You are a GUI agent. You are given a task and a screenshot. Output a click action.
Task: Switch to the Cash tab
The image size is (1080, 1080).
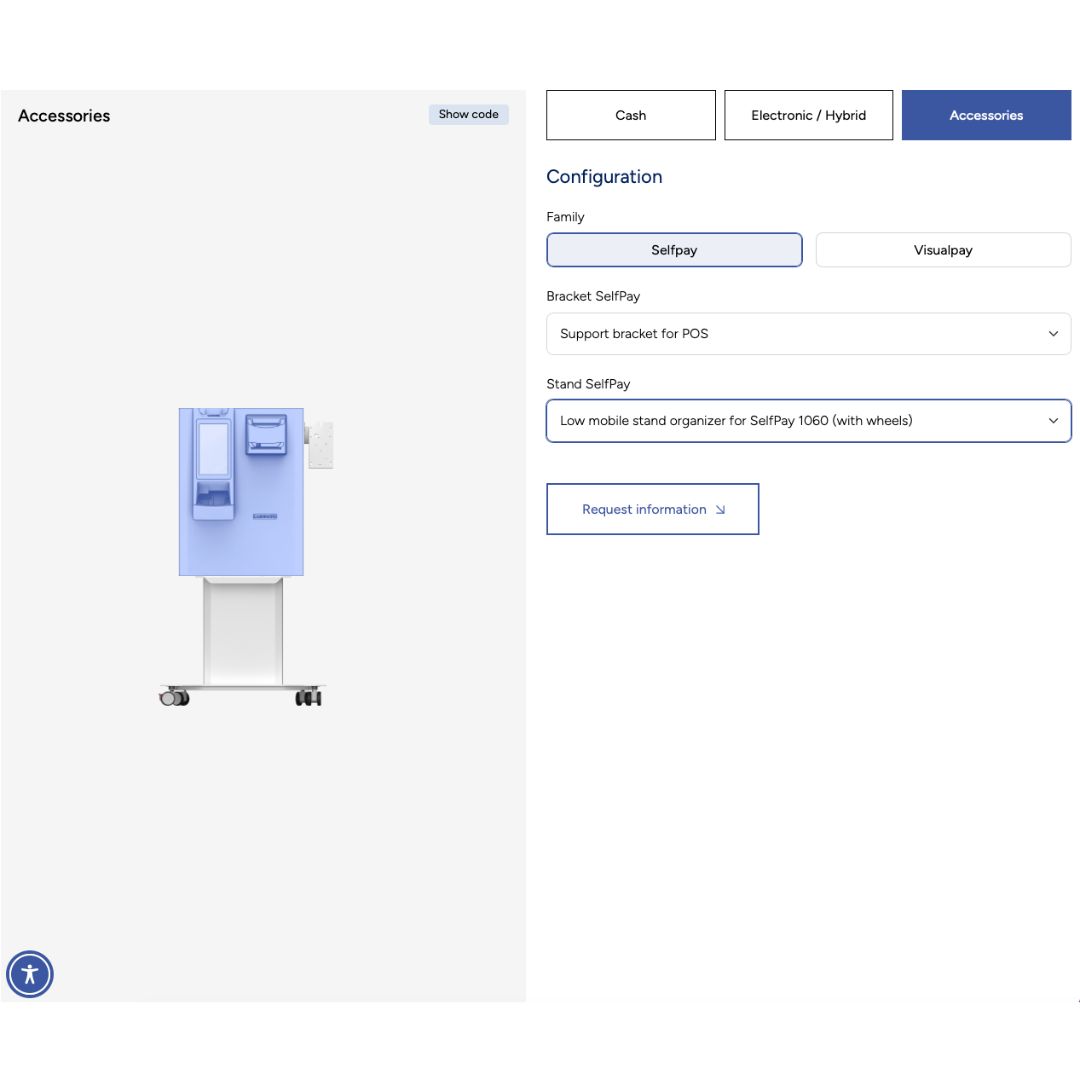[630, 115]
